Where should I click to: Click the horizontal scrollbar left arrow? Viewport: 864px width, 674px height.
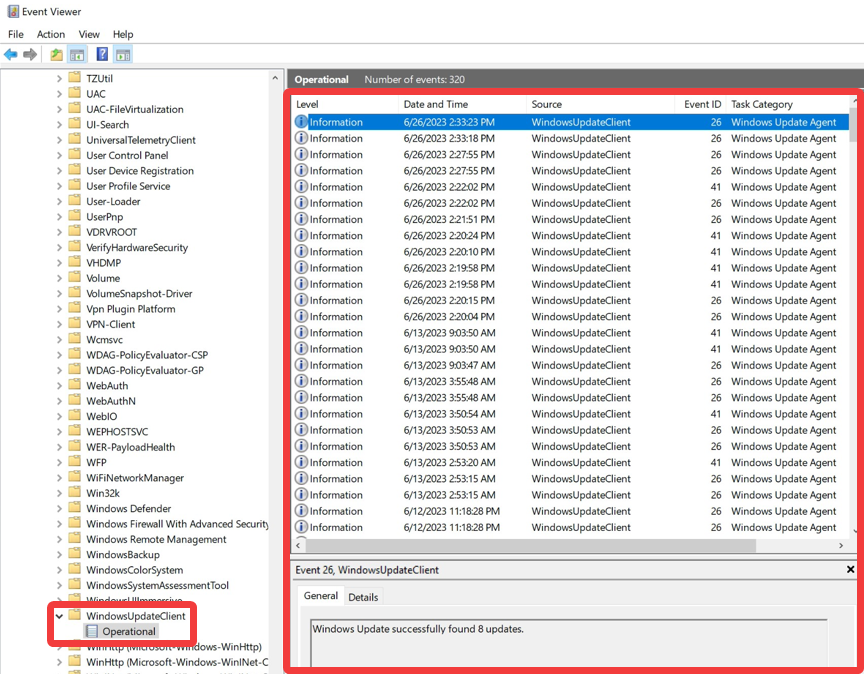coord(298,545)
